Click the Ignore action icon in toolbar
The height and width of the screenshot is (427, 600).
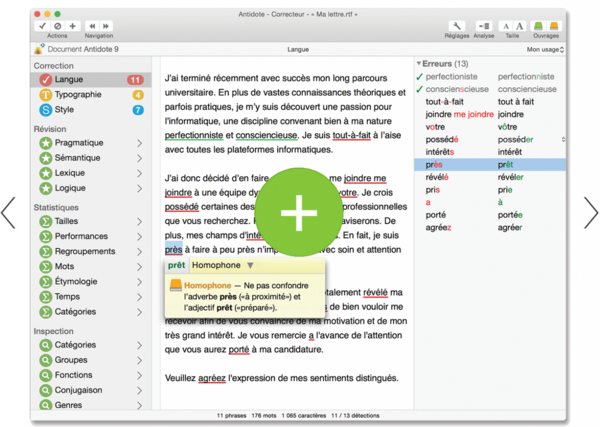coord(57,26)
